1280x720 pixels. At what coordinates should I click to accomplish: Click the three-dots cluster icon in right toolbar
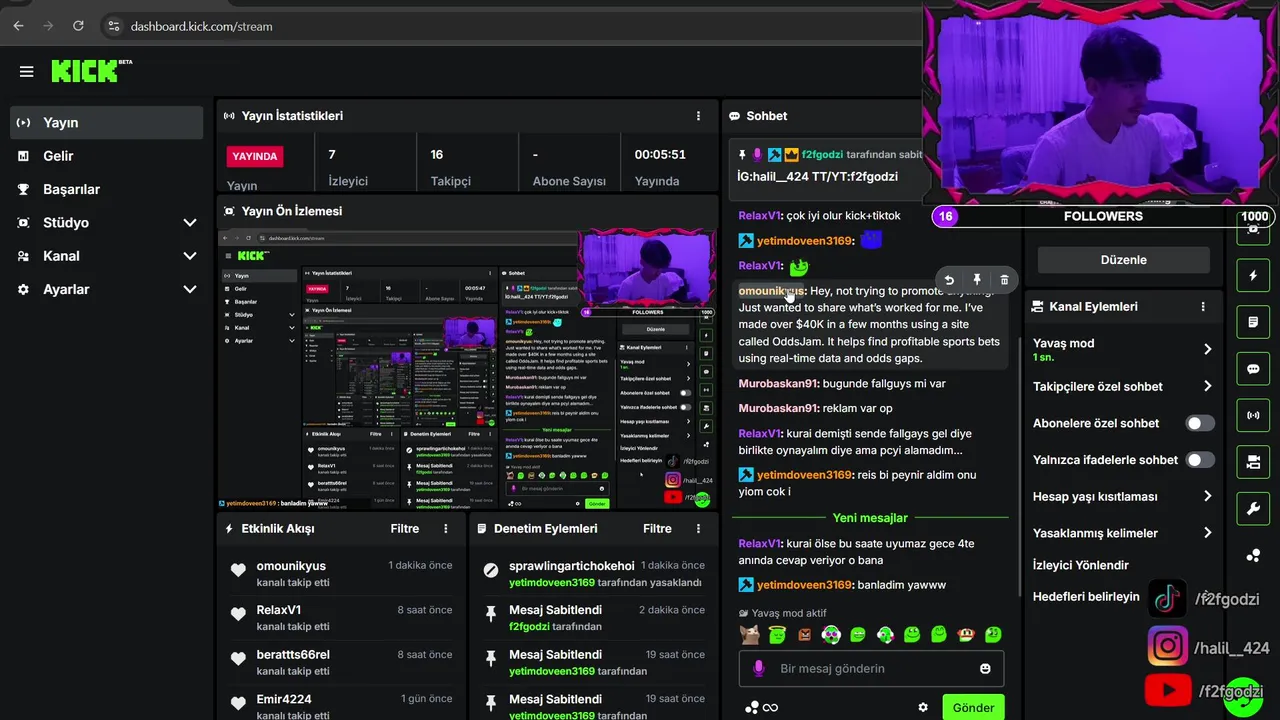[x=1253, y=555]
